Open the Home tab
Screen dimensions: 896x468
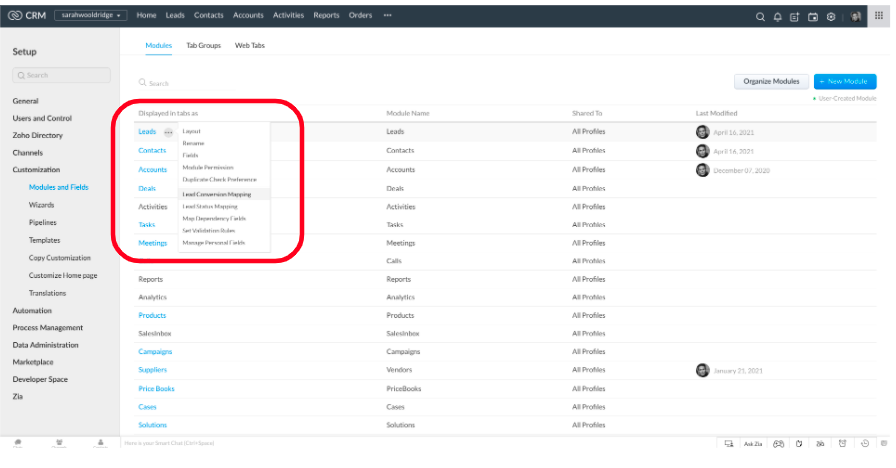tap(146, 15)
